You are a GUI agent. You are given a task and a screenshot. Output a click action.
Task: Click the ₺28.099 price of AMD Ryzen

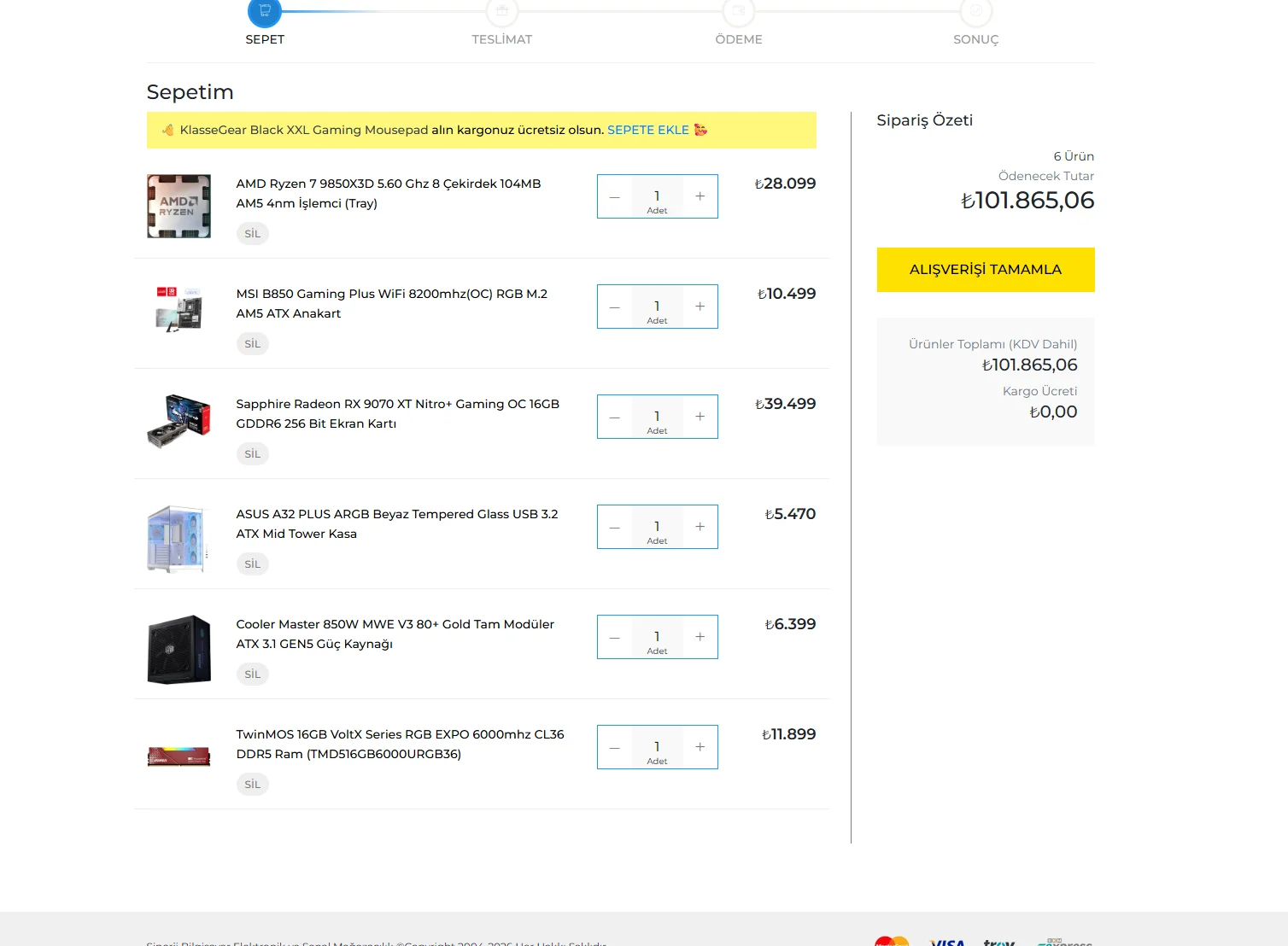coord(786,184)
